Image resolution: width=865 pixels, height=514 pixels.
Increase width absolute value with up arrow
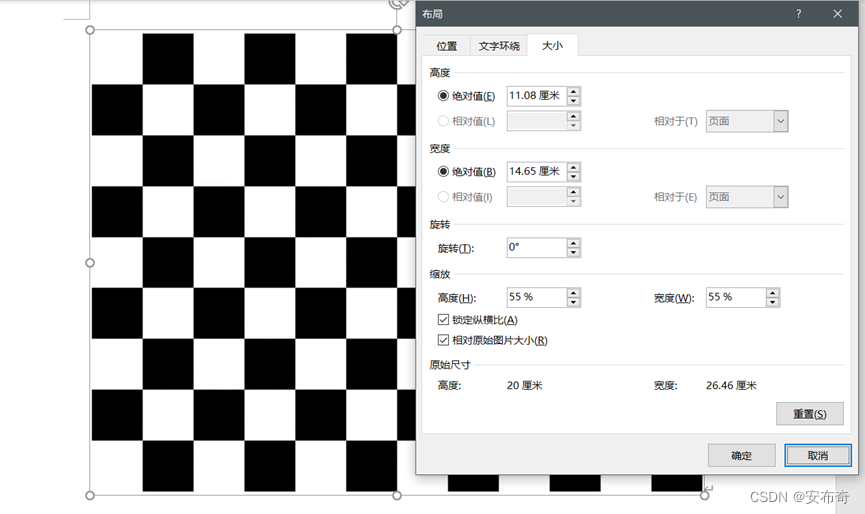coord(574,167)
